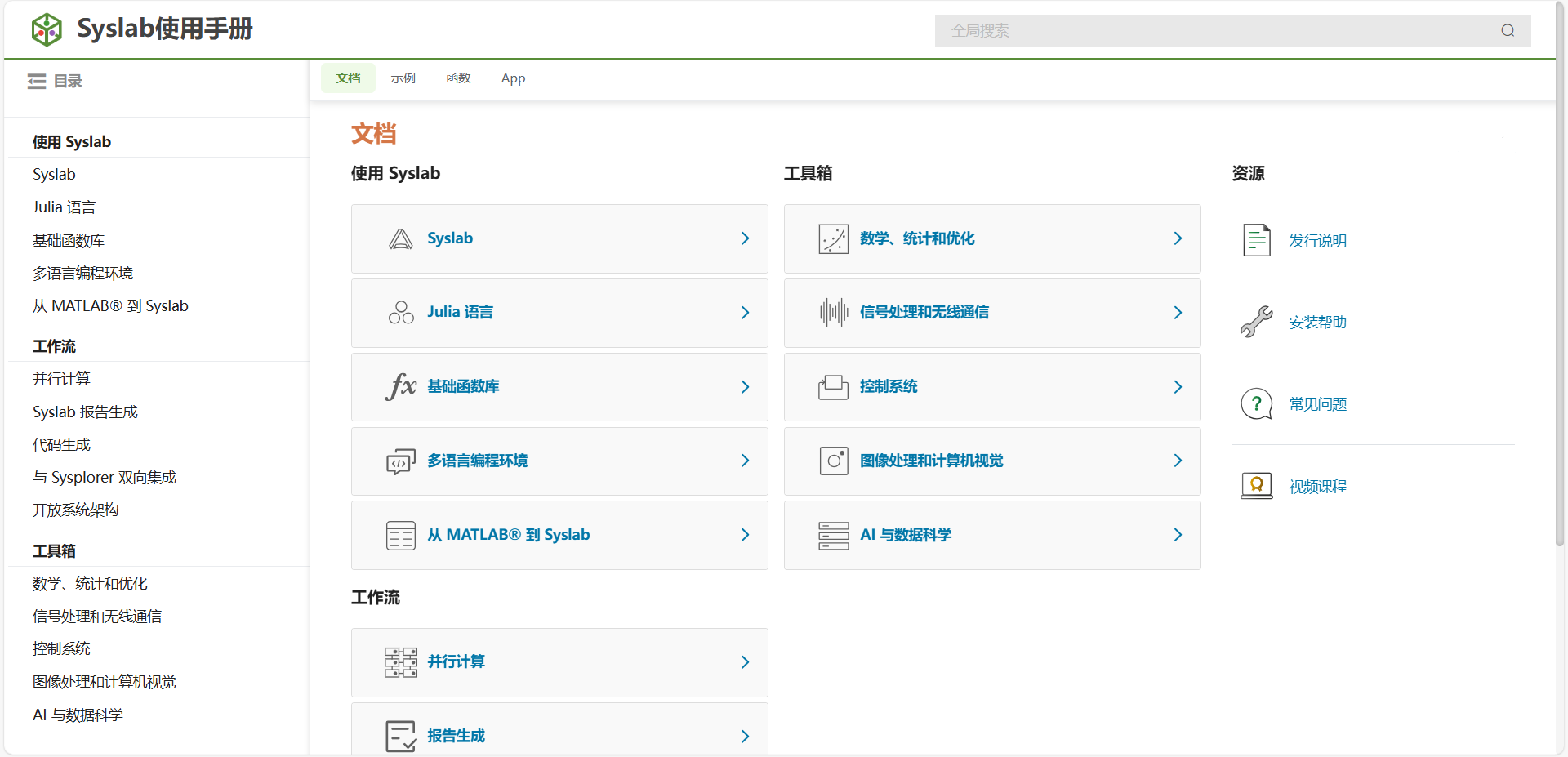Expand the 并行计算 card chevron arrow
The image size is (1568, 757).
tap(745, 662)
